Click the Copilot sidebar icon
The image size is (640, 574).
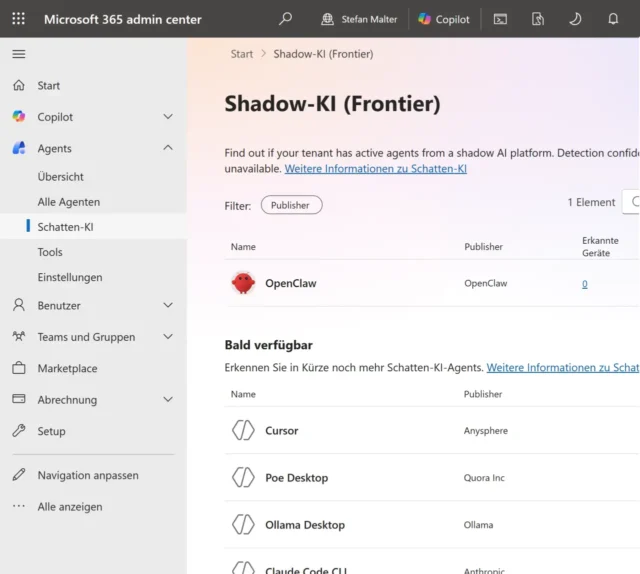tap(19, 116)
